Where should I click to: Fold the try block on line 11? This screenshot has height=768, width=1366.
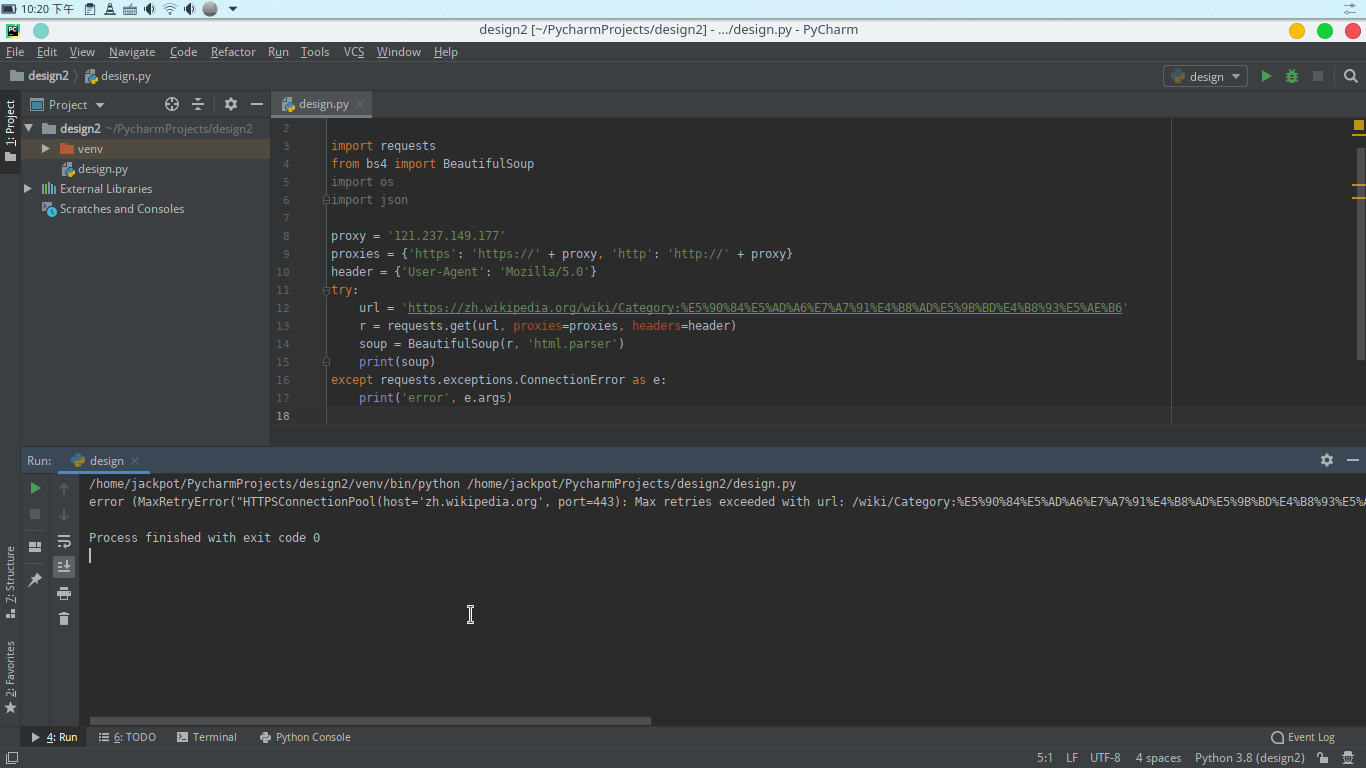coord(326,290)
